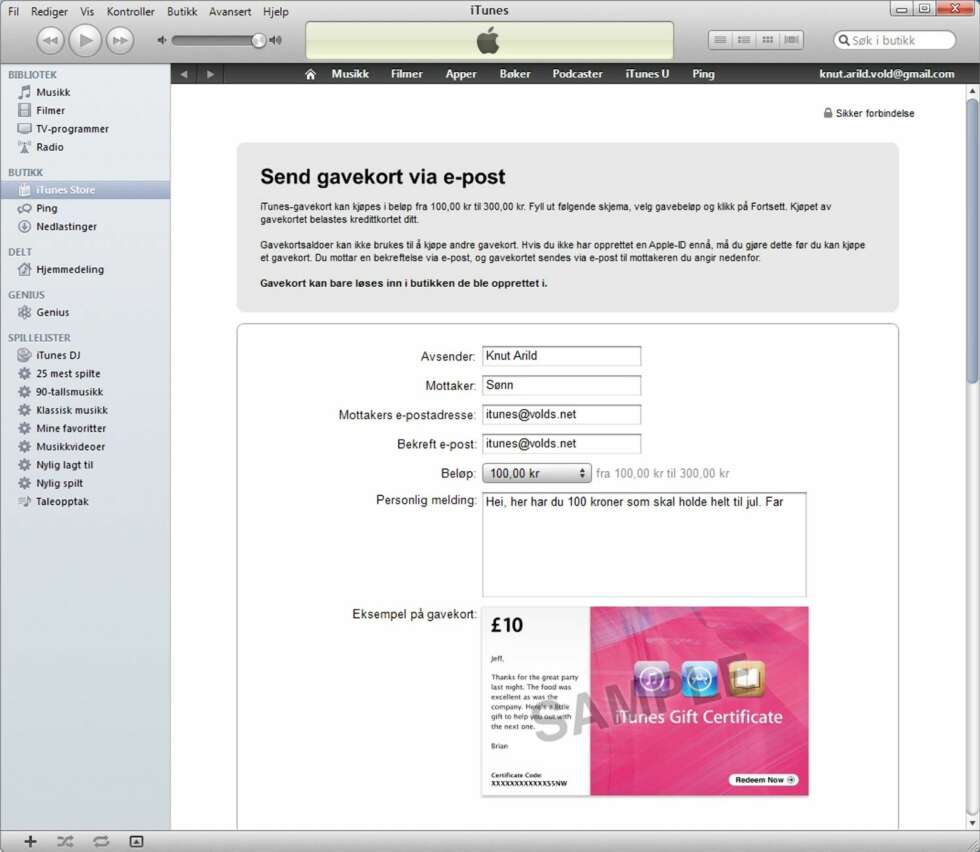Open the iTunes U store tab
980x852 pixels.
pos(648,74)
